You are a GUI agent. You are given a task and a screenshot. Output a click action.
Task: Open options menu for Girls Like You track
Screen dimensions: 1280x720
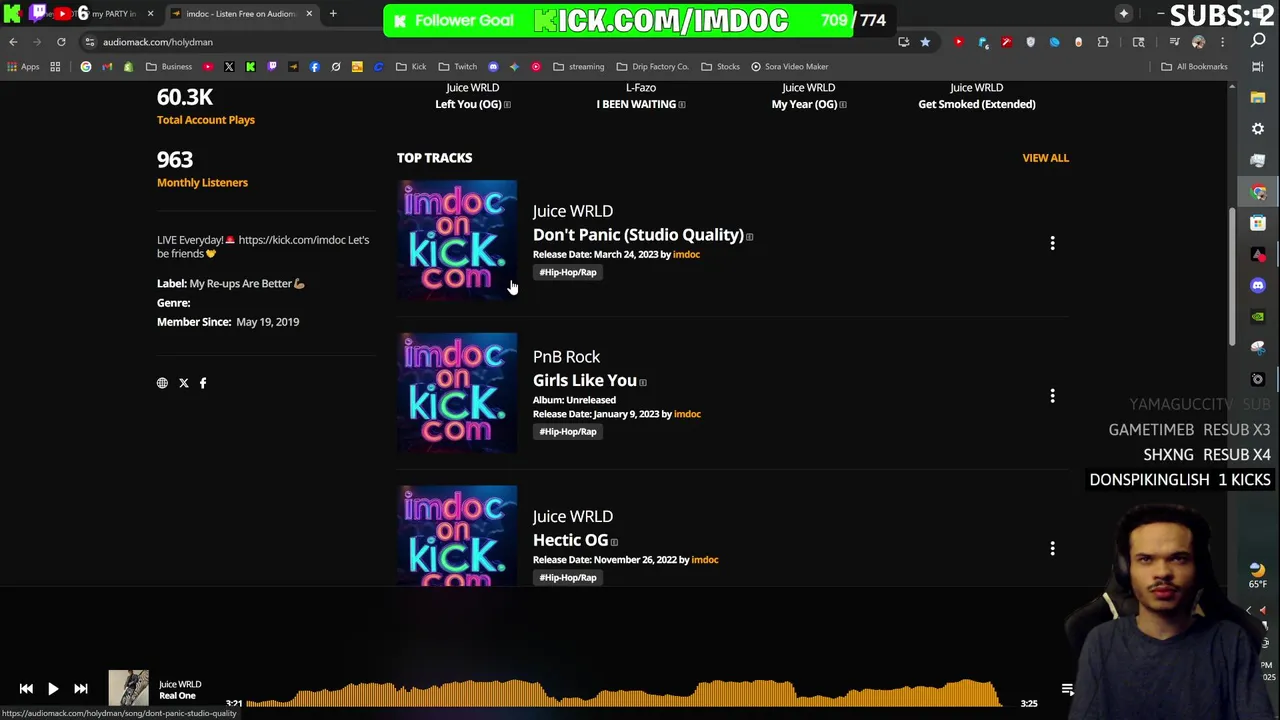[1052, 396]
